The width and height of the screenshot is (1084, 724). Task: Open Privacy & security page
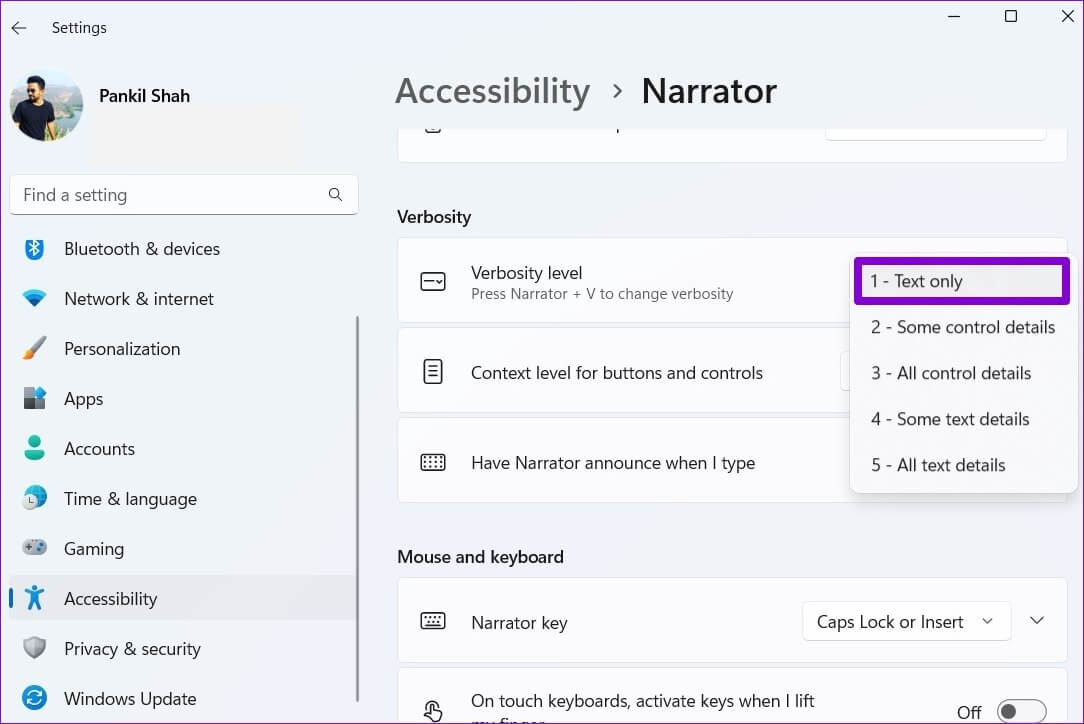[x=183, y=649]
